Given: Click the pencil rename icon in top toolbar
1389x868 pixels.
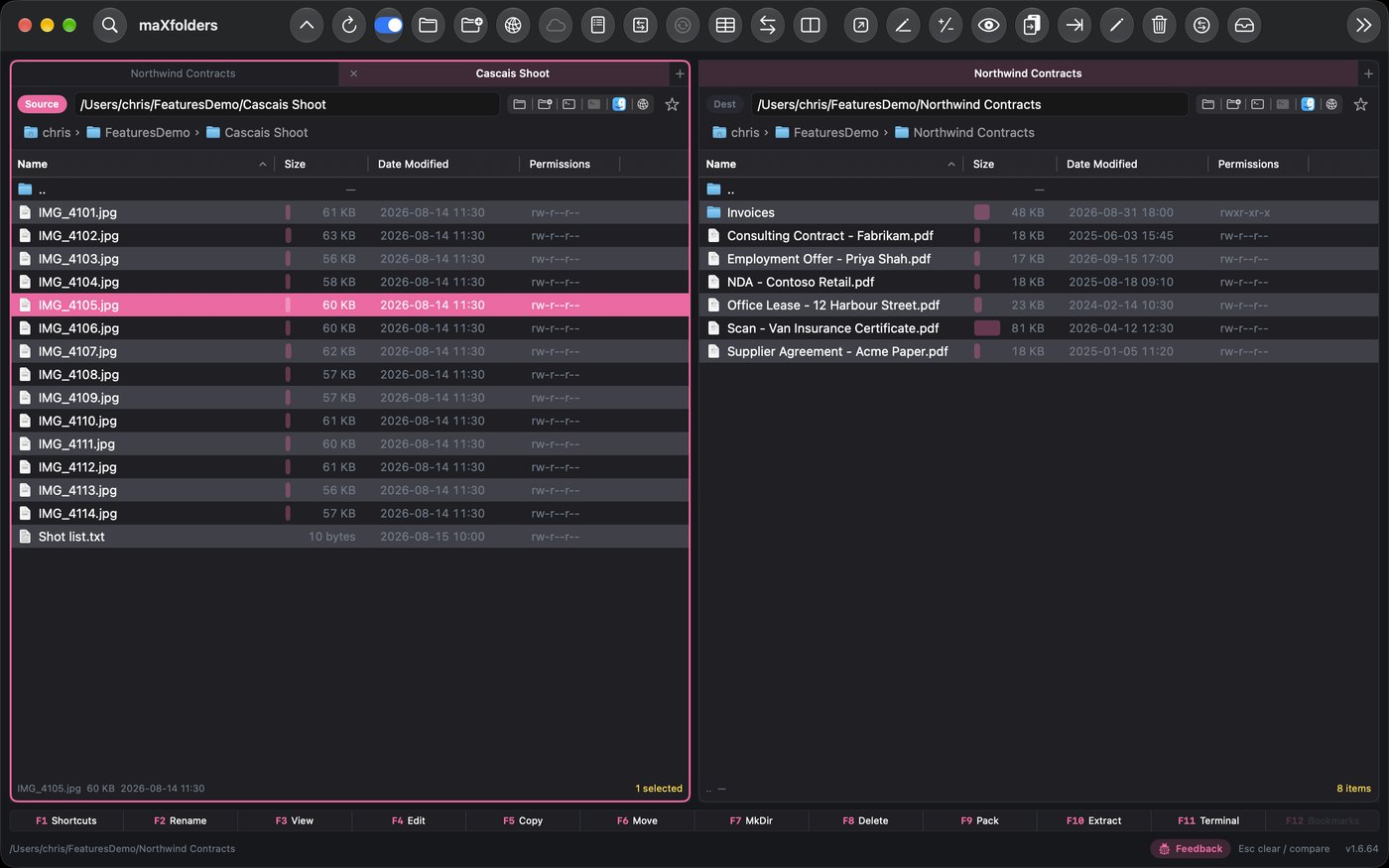Looking at the screenshot, I should (x=1116, y=26).
